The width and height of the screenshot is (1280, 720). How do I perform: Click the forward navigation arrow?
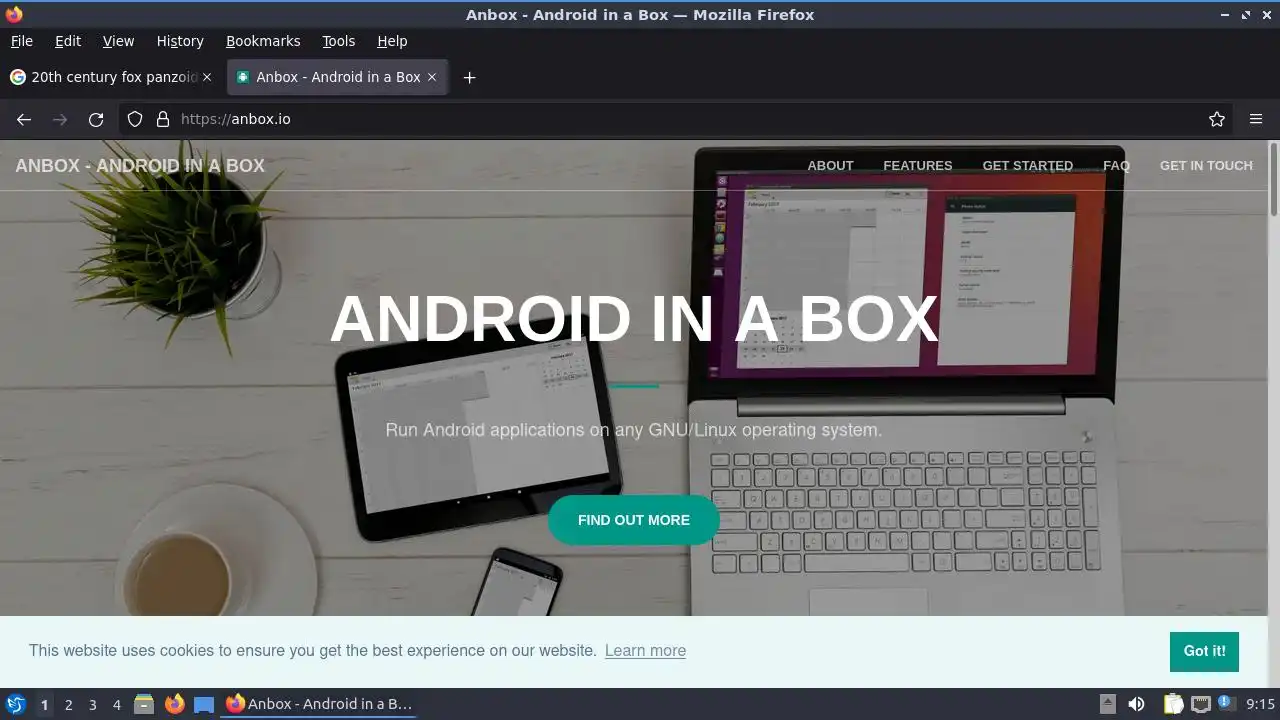click(60, 119)
